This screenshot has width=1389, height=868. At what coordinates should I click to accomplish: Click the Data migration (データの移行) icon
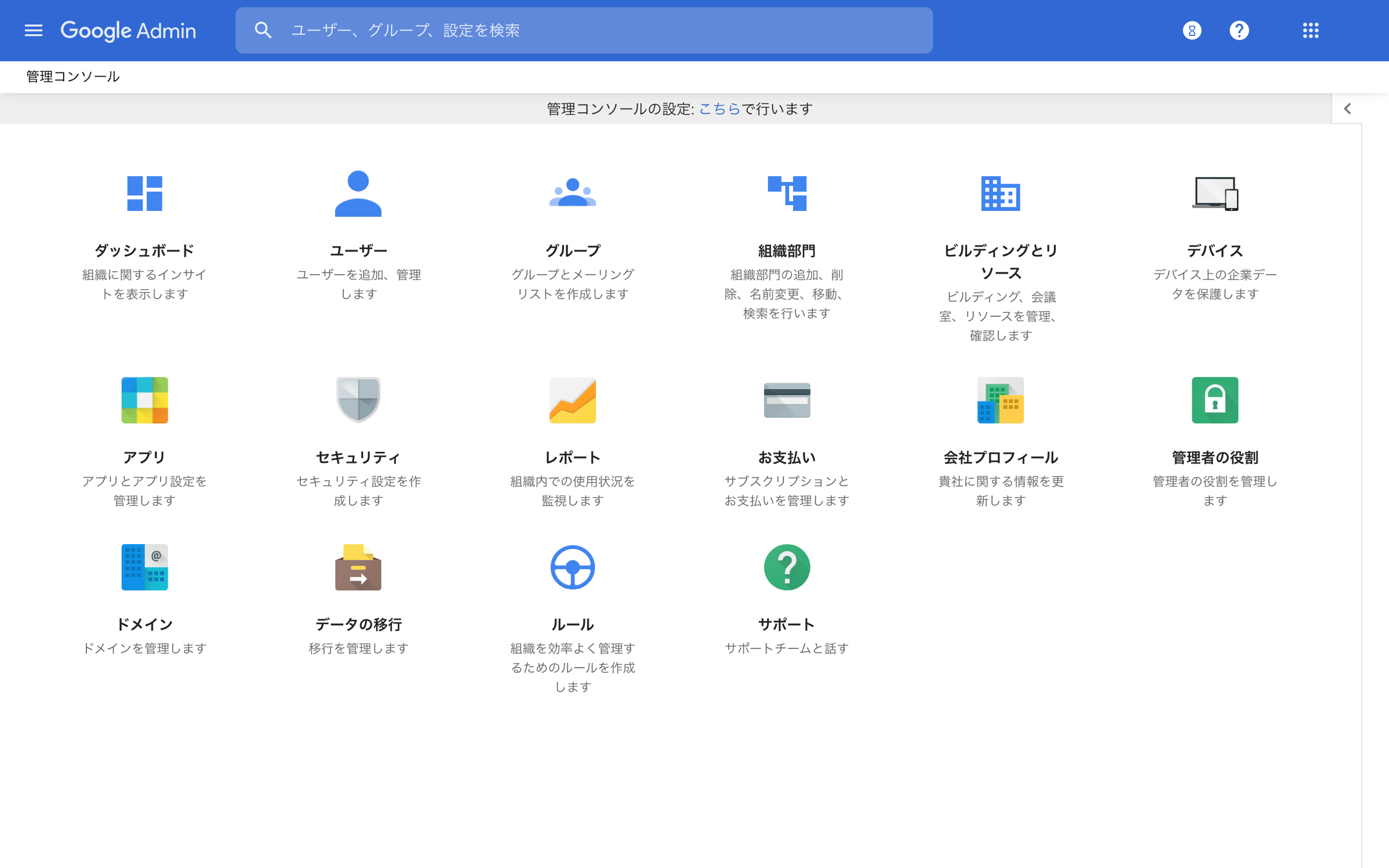coord(358,567)
